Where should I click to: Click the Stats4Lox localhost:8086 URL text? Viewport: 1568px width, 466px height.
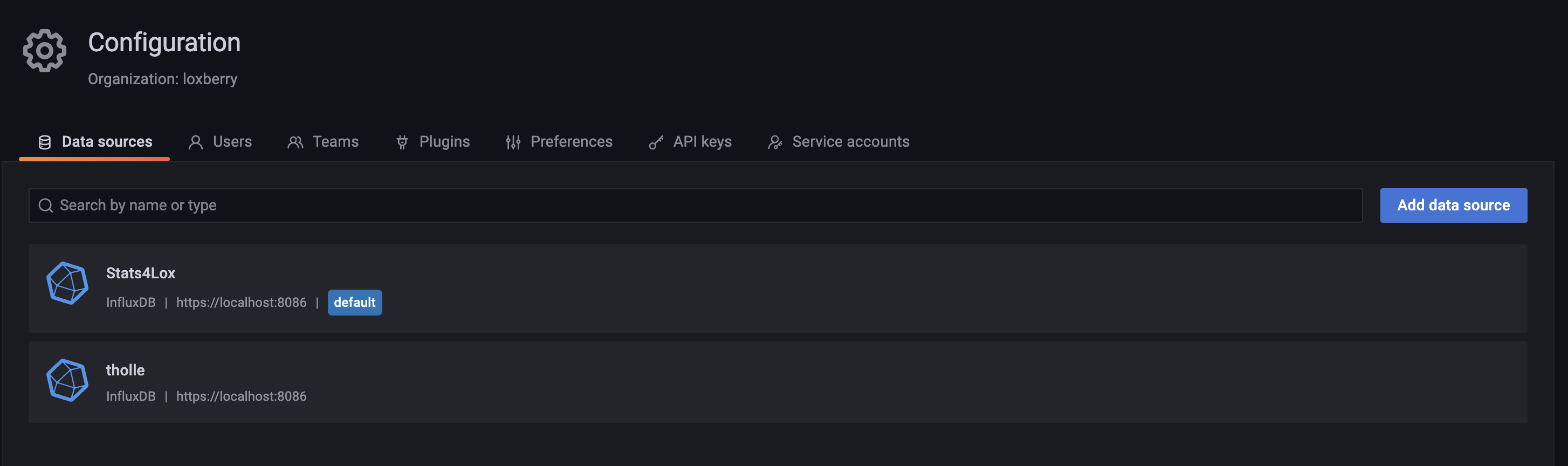(x=241, y=303)
